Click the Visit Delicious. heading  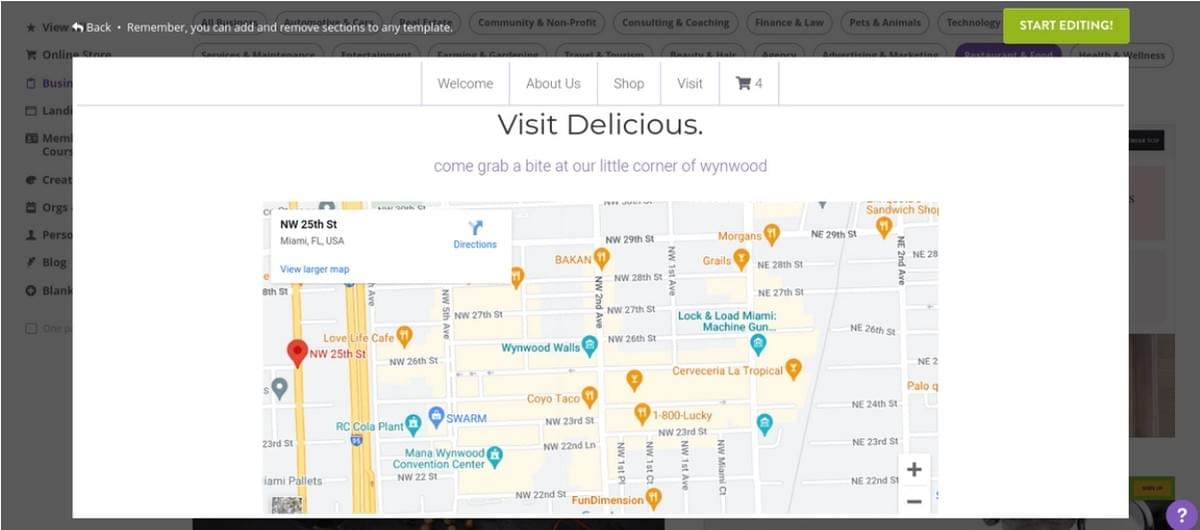pos(600,125)
